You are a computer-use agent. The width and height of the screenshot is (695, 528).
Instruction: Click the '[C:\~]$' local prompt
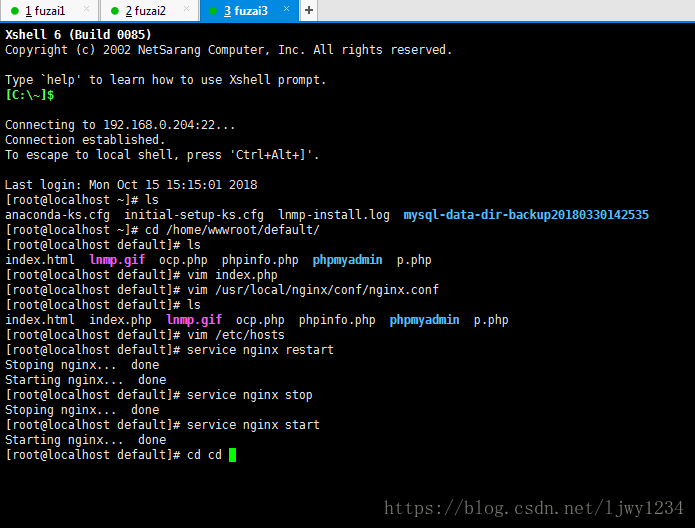(x=30, y=95)
